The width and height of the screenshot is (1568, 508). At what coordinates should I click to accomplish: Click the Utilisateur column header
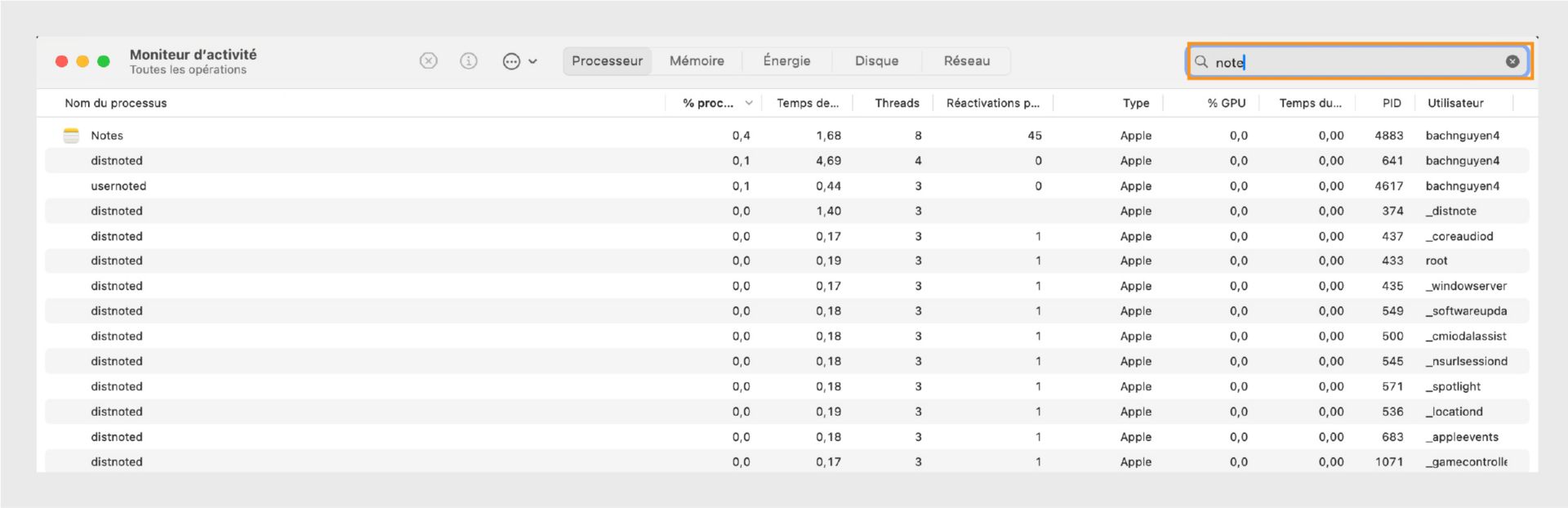tap(1455, 103)
